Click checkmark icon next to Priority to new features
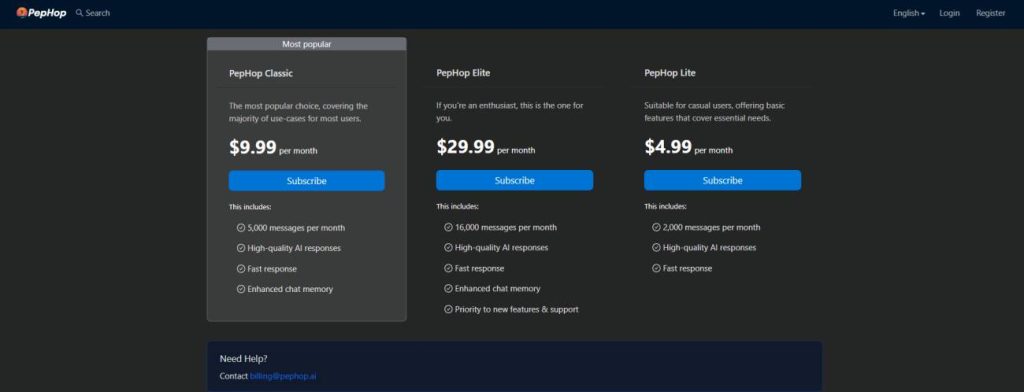The width and height of the screenshot is (1024, 392). point(449,310)
